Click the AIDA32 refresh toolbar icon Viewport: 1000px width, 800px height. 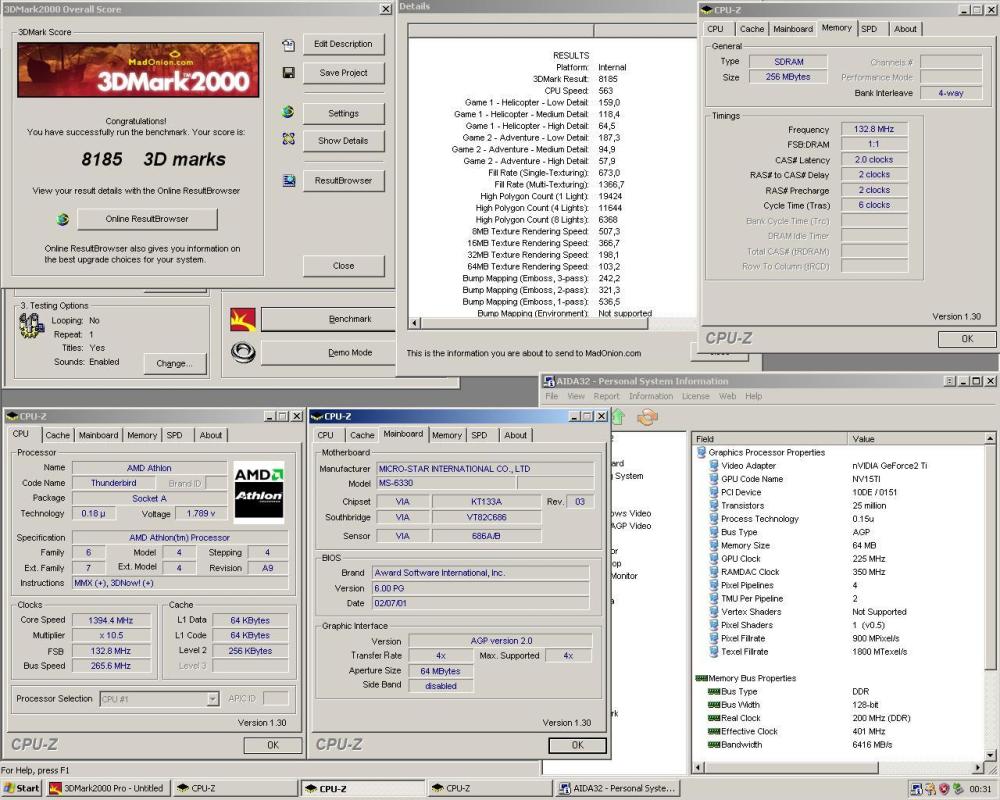tap(647, 416)
